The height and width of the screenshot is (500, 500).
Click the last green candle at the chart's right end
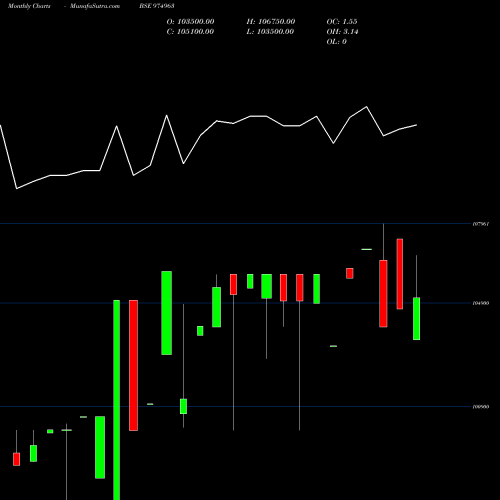pyautogui.click(x=416, y=318)
